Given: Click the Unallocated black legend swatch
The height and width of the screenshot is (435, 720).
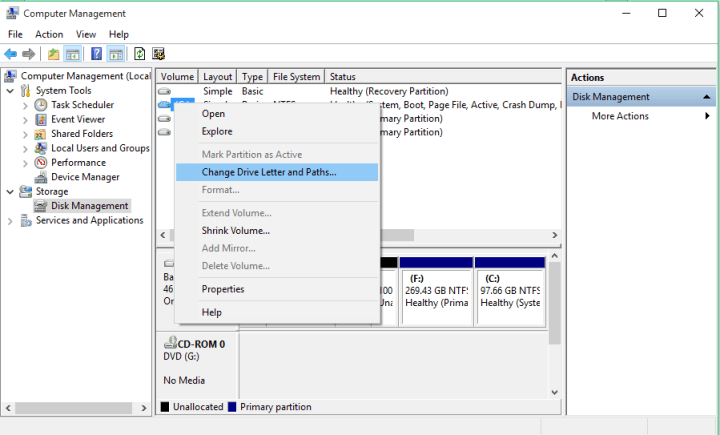Looking at the screenshot, I should pyautogui.click(x=165, y=407).
